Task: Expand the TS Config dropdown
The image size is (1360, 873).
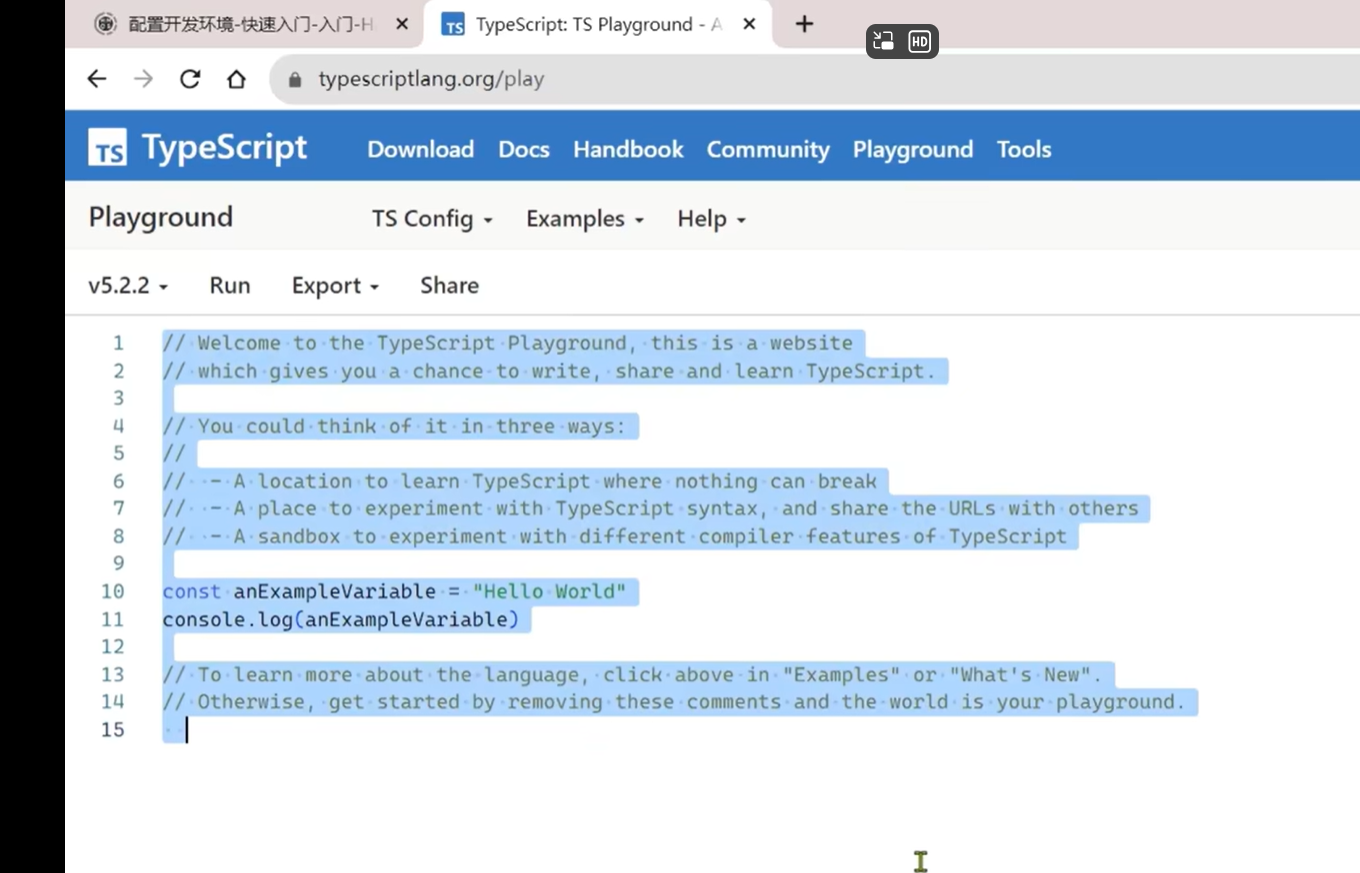Action: coord(432,219)
